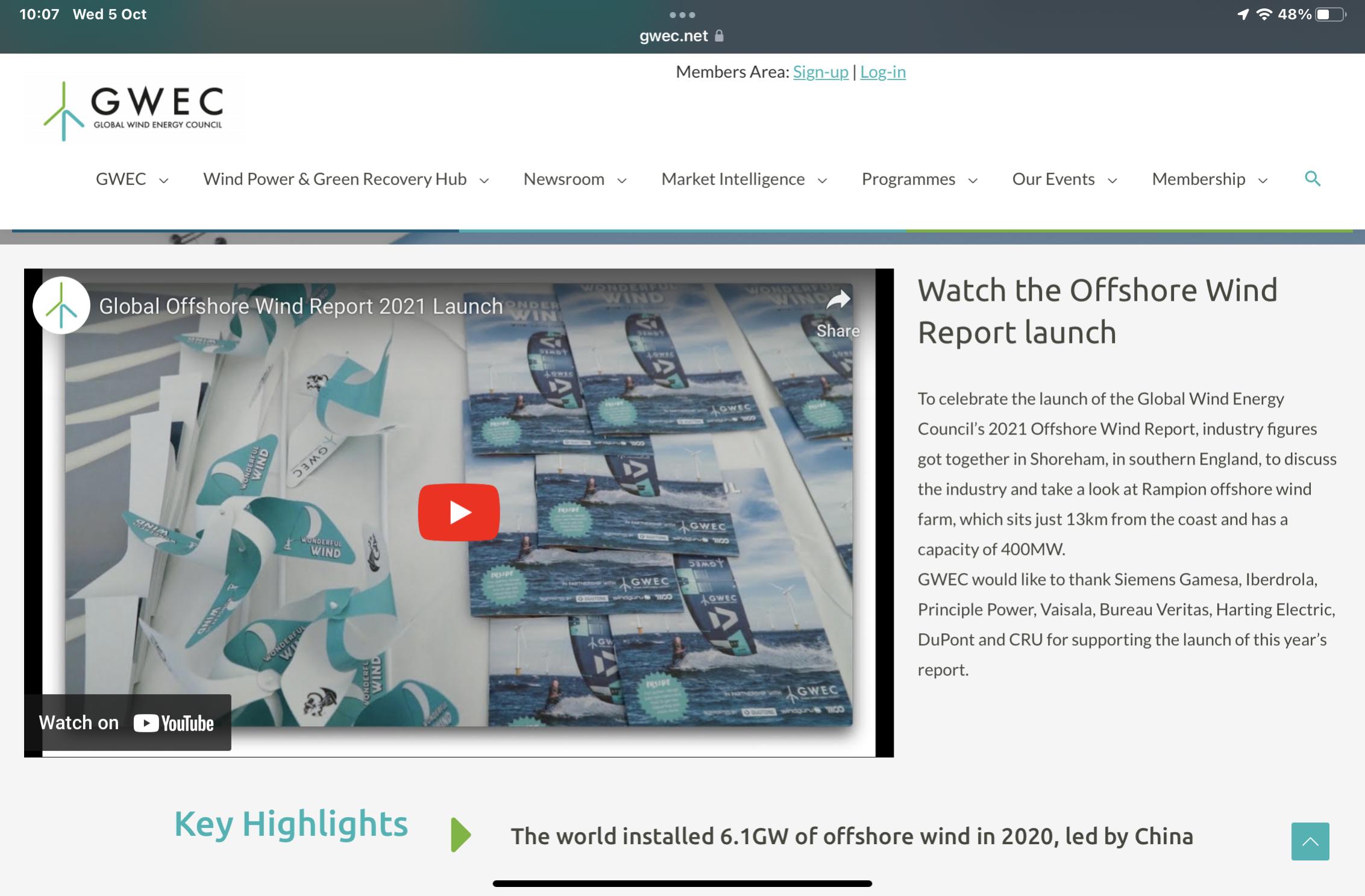Open the Market Intelligence menu item

pos(733,179)
